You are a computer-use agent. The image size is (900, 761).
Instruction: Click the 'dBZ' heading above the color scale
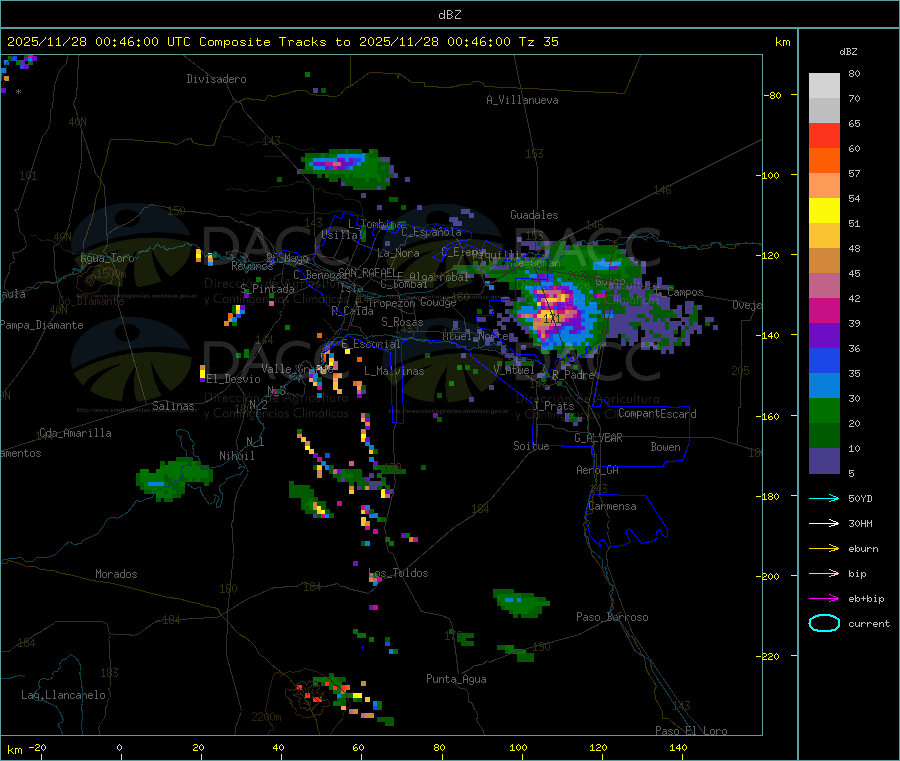click(848, 52)
